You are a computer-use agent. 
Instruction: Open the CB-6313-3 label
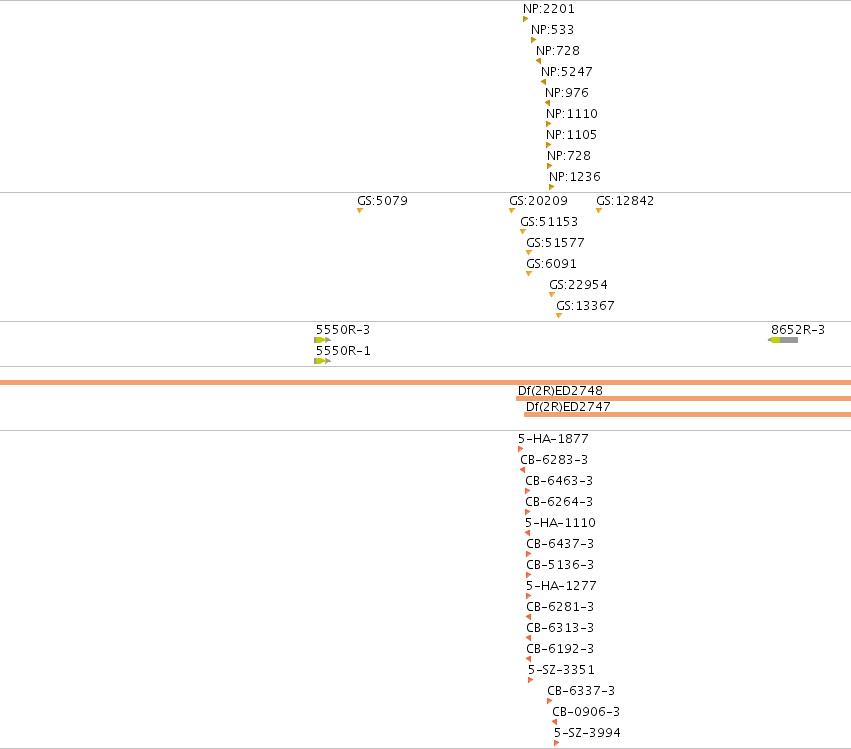click(x=560, y=628)
